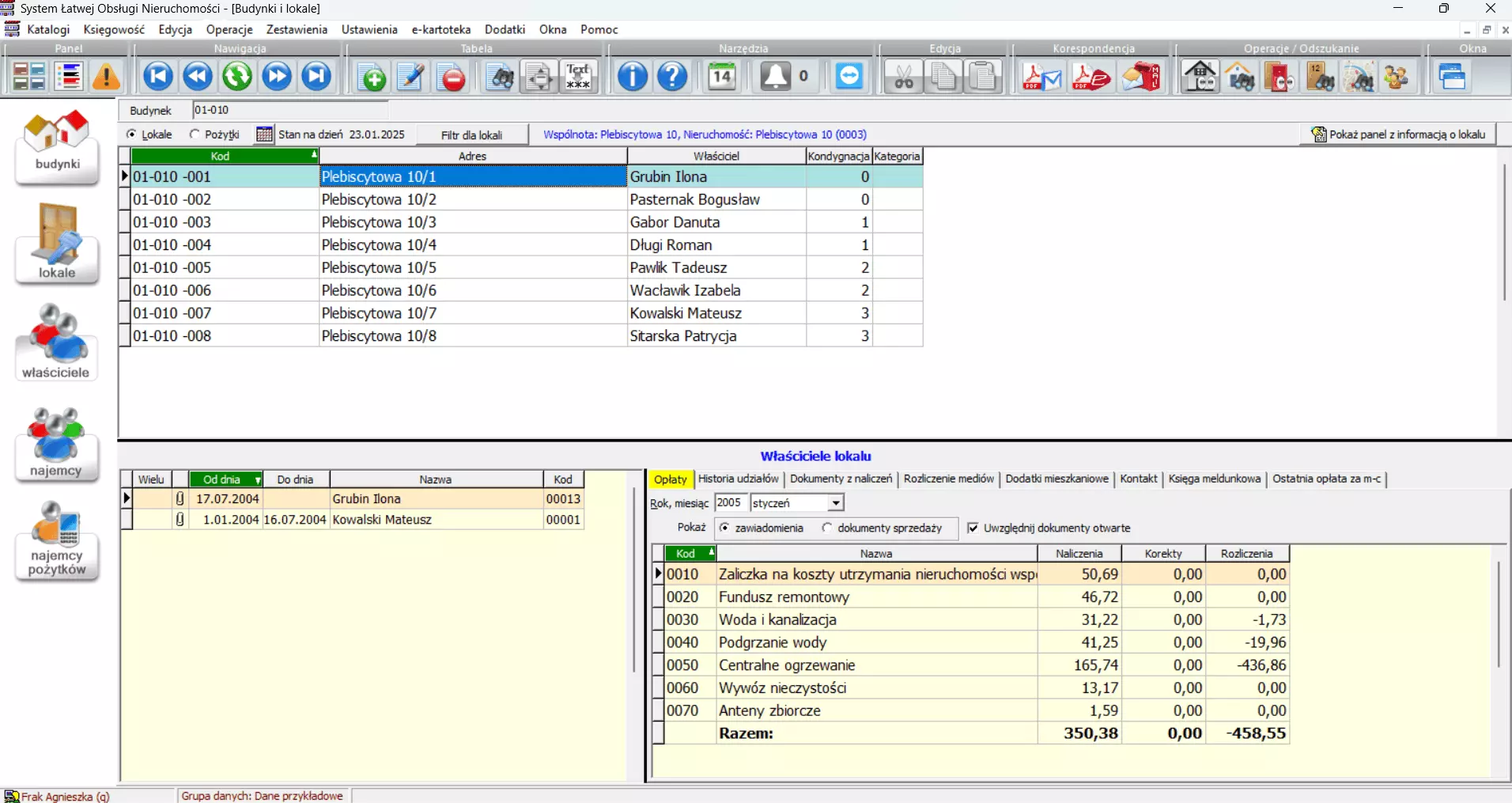
Task: Open the Kontakt tab
Action: tap(1139, 479)
